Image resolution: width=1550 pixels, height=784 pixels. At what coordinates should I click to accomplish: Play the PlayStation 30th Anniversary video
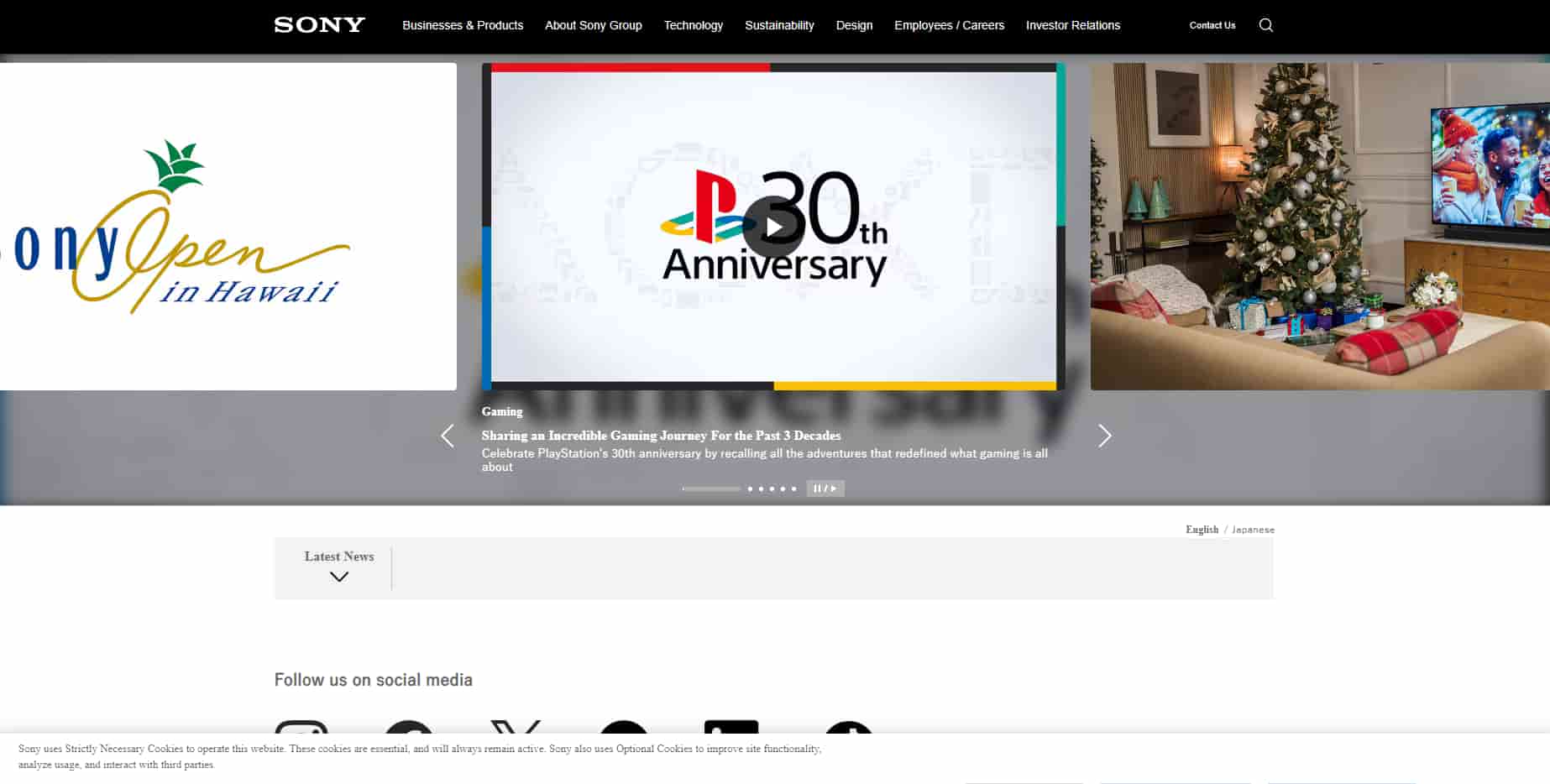[772, 227]
